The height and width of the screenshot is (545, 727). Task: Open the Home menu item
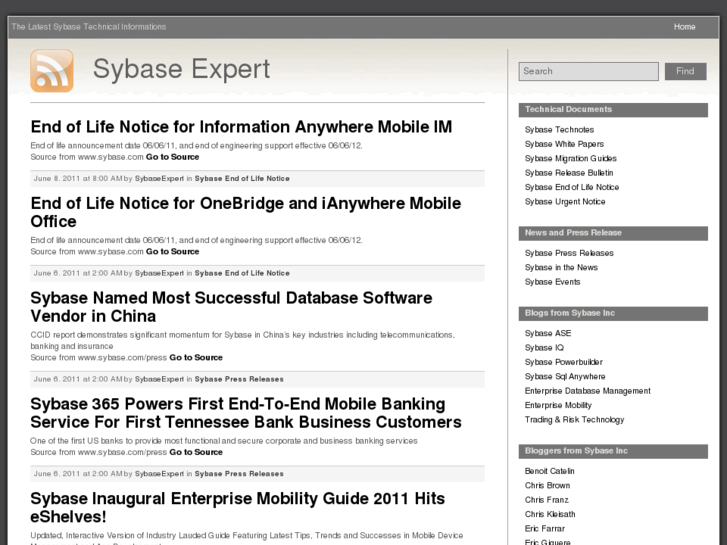[684, 27]
